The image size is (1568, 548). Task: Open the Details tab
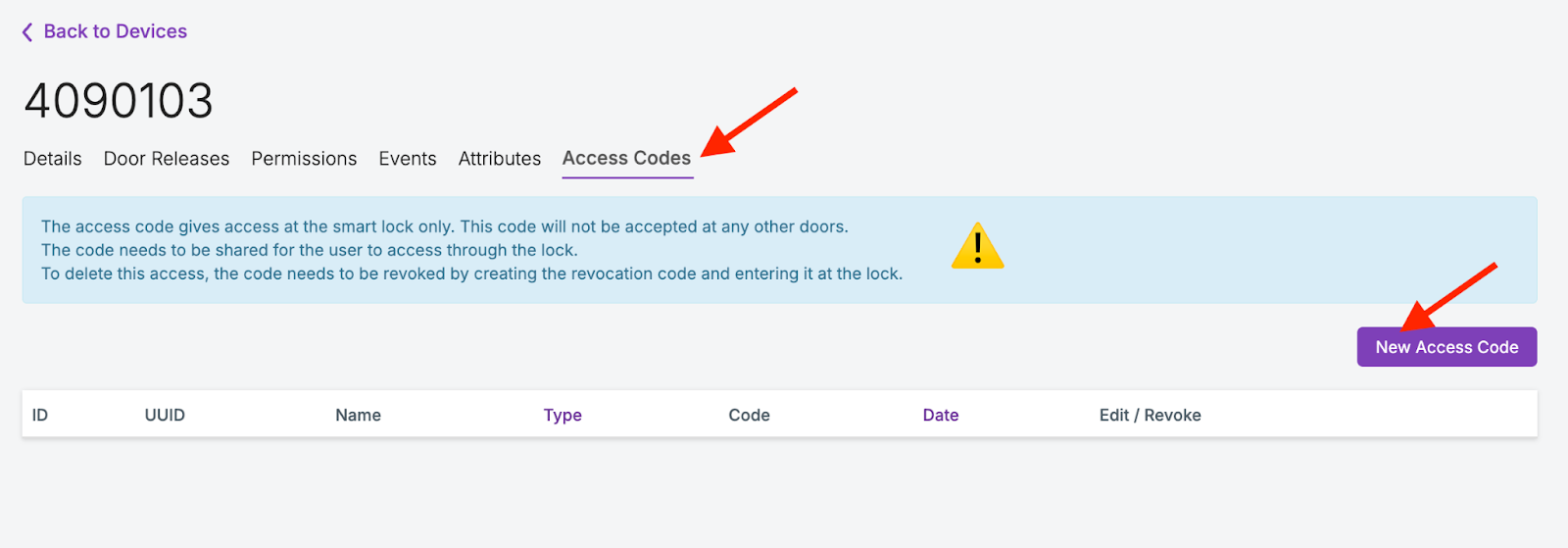click(53, 159)
